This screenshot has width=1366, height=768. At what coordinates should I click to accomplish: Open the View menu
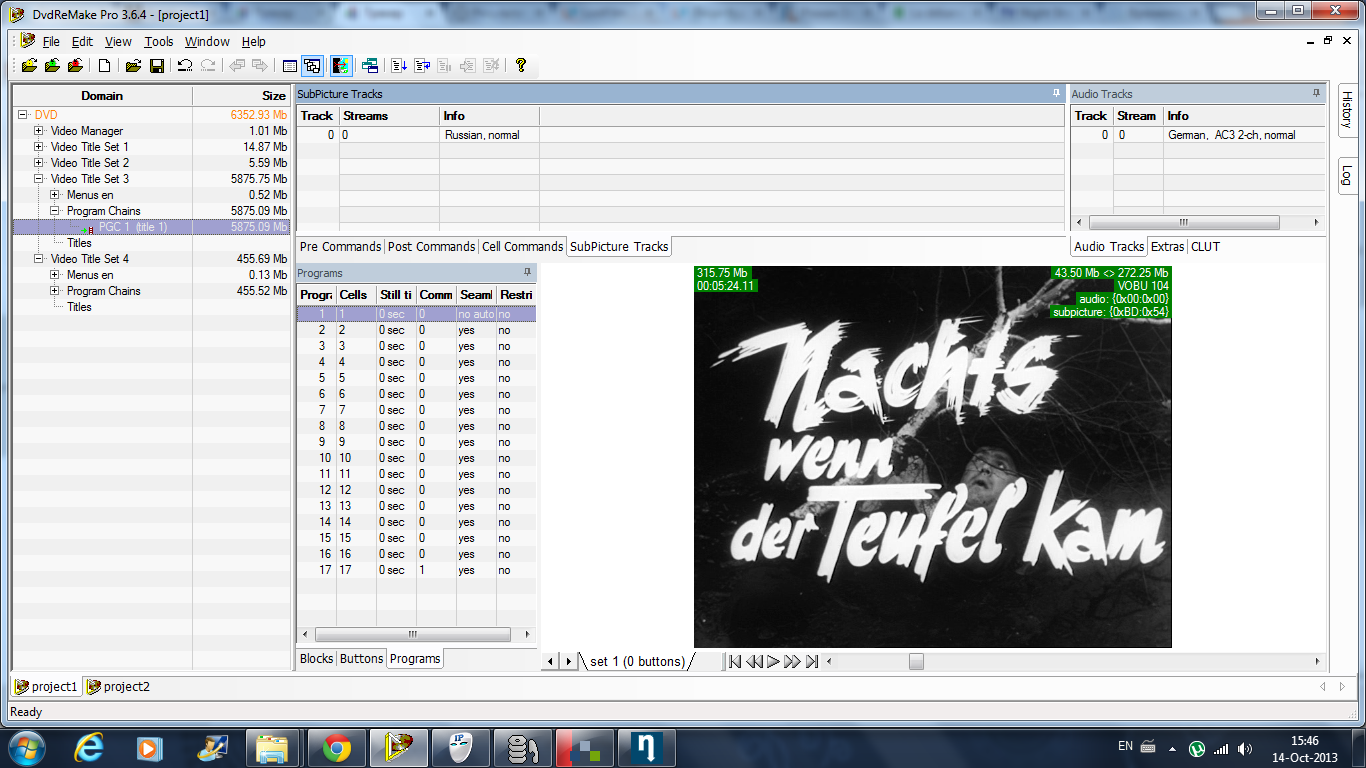click(x=118, y=42)
